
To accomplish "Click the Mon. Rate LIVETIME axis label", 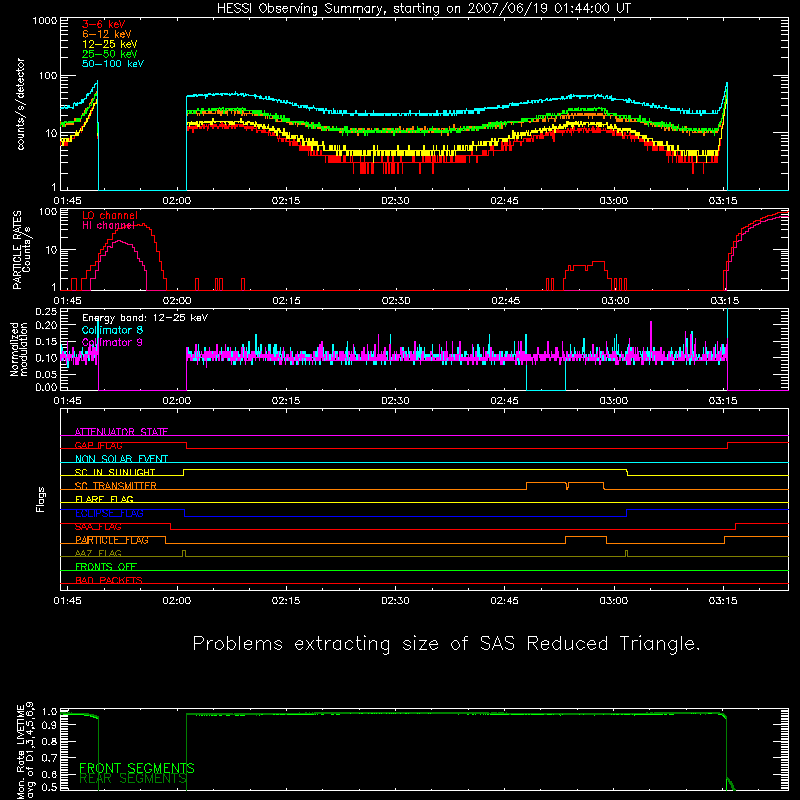I will click(26, 750).
